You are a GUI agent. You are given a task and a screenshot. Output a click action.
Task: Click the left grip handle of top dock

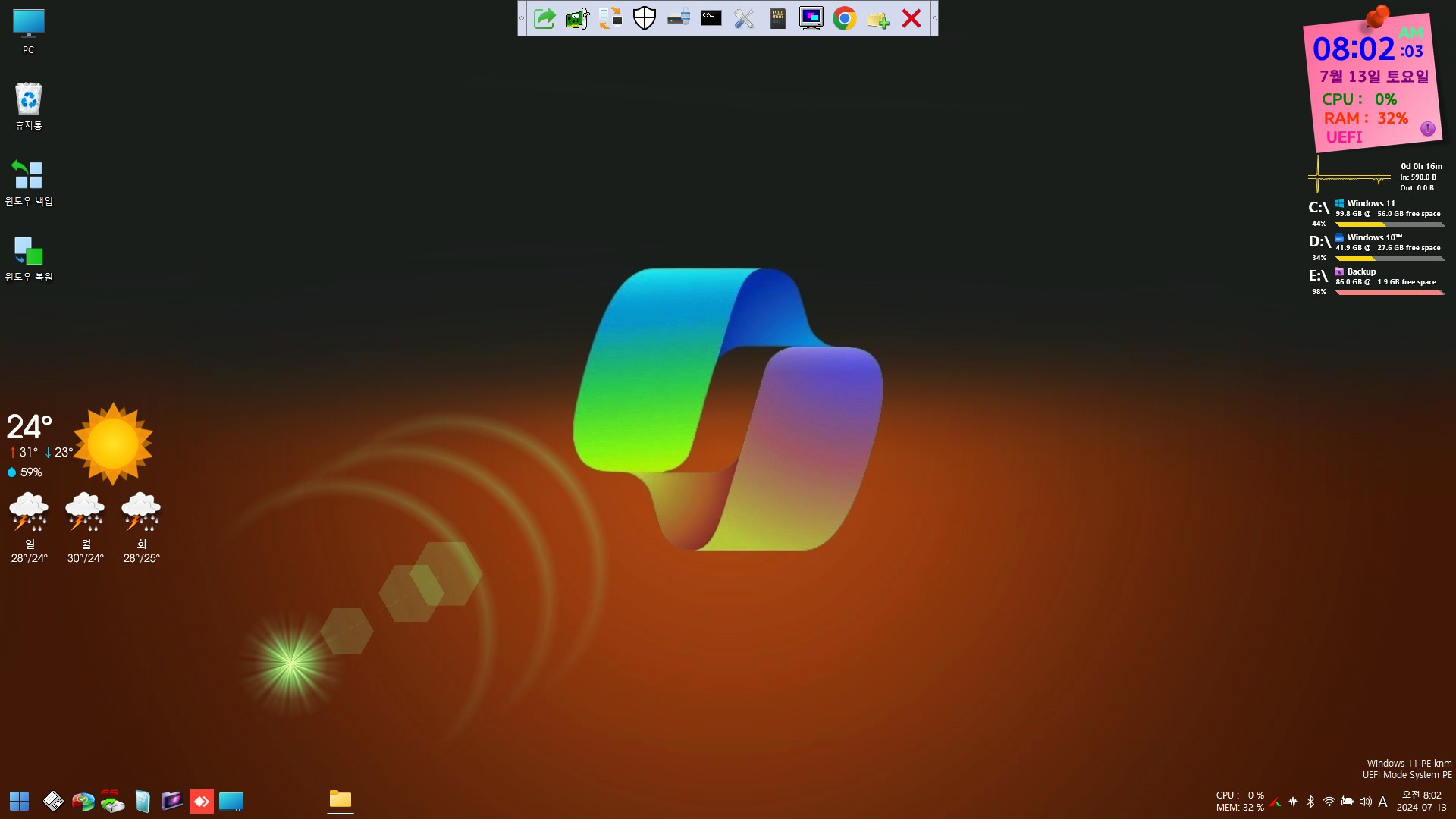[522, 18]
